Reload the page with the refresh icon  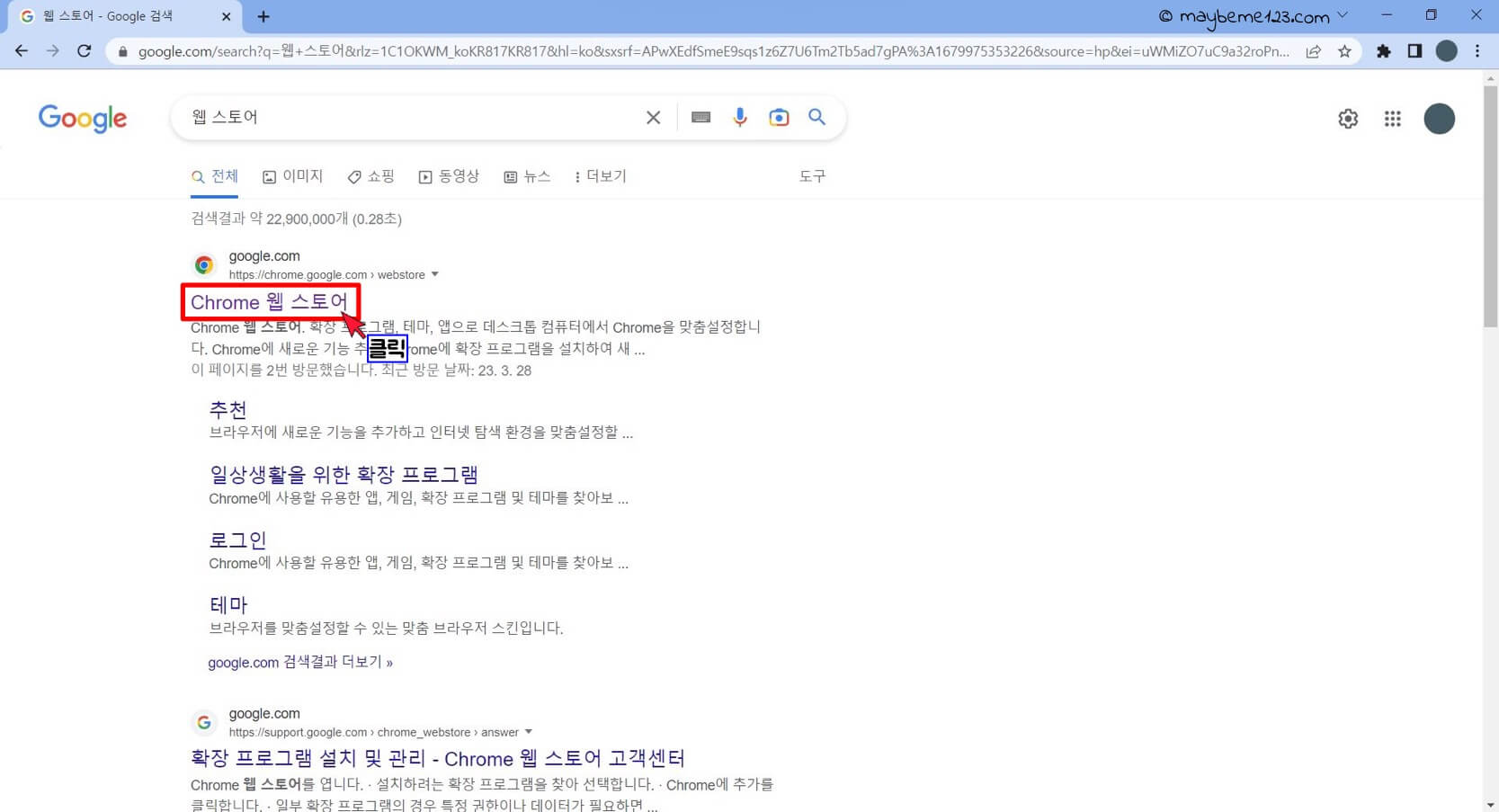pyautogui.click(x=85, y=51)
